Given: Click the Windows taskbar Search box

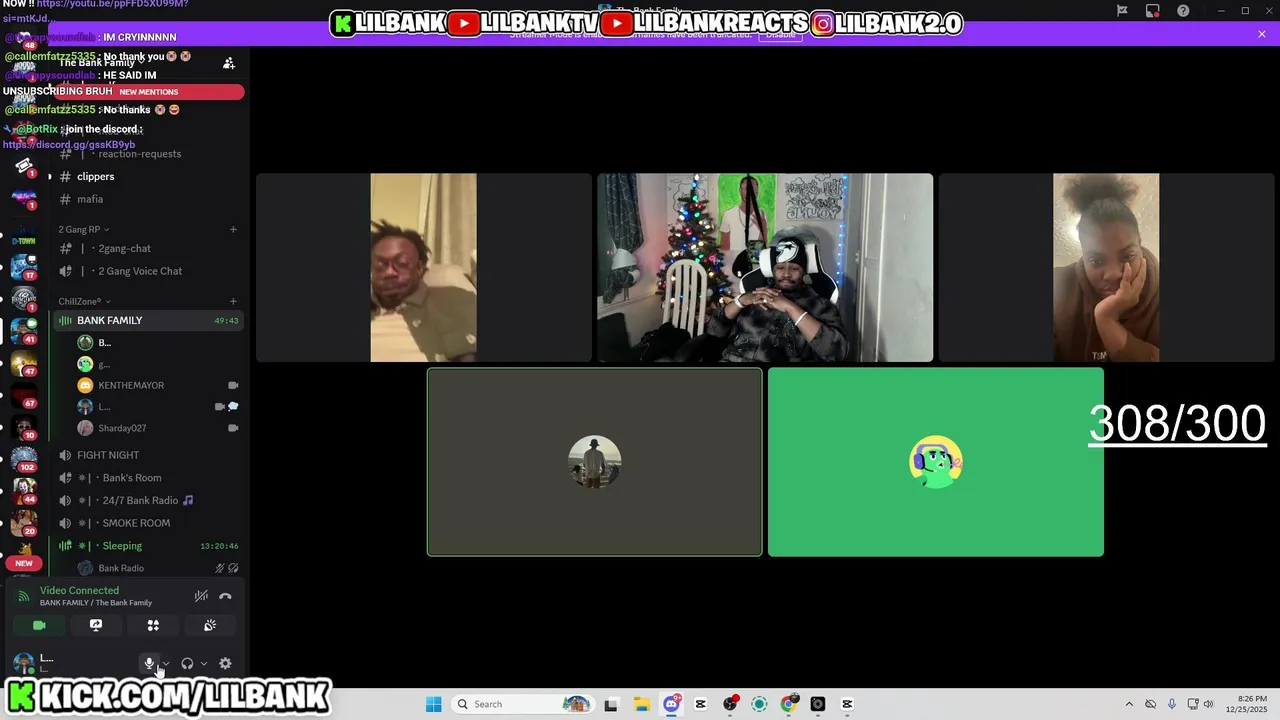Looking at the screenshot, I should coord(521,704).
